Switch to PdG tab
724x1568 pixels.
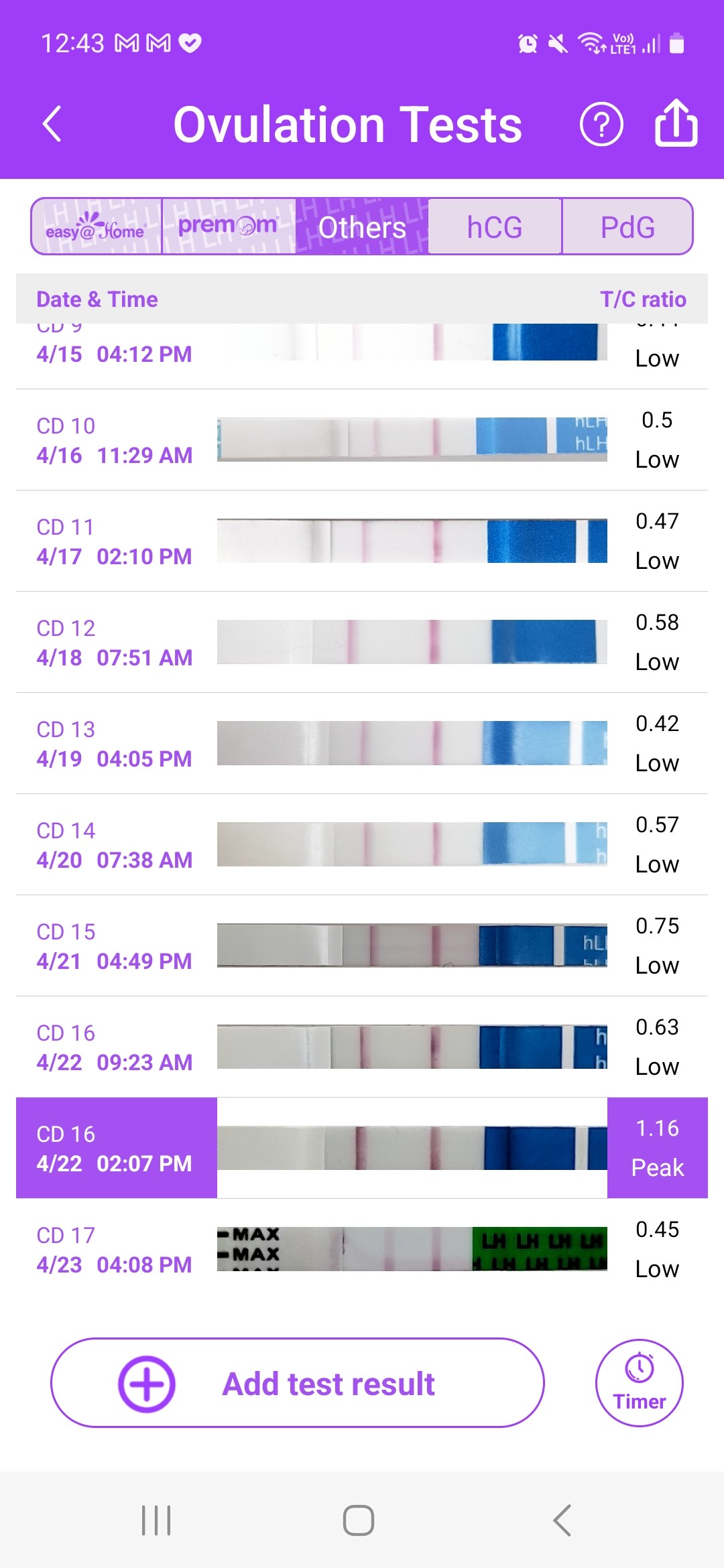(x=627, y=226)
